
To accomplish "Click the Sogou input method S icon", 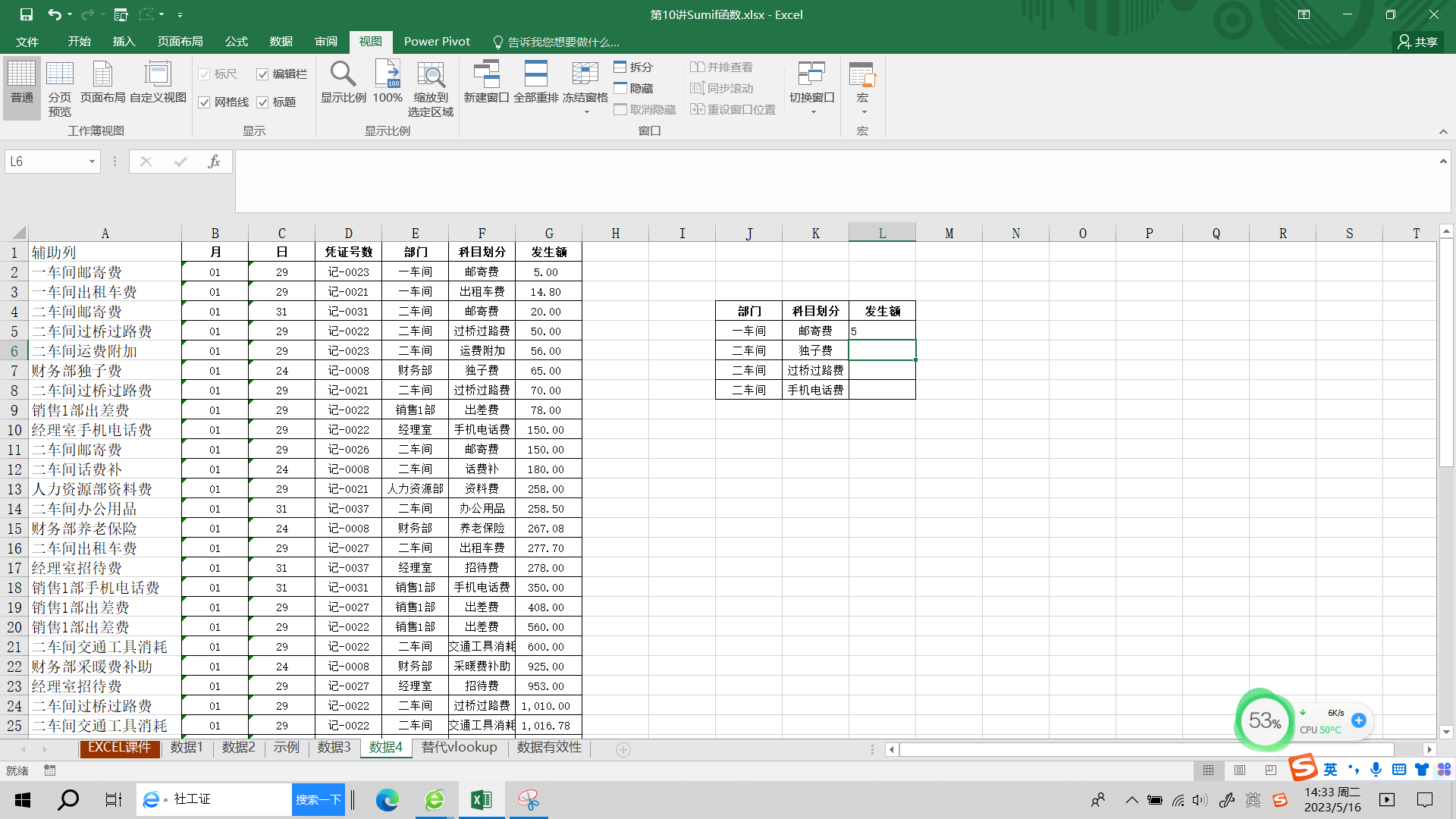I will 1303,767.
